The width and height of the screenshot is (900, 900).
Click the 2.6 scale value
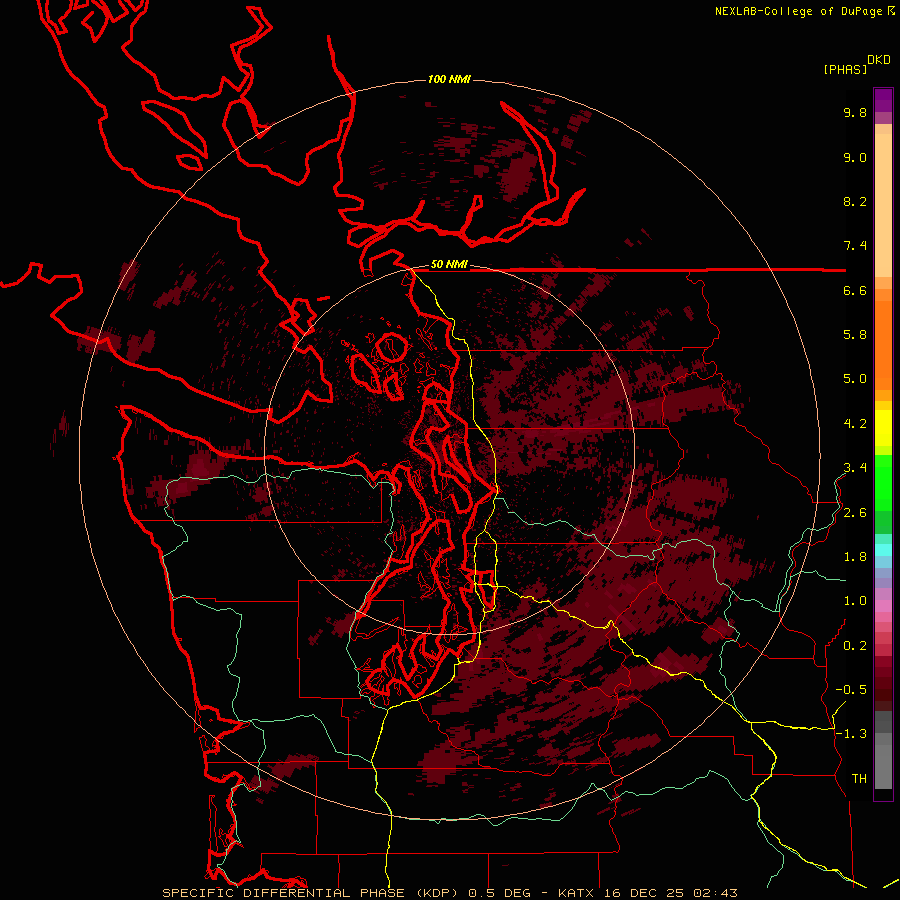tap(855, 513)
